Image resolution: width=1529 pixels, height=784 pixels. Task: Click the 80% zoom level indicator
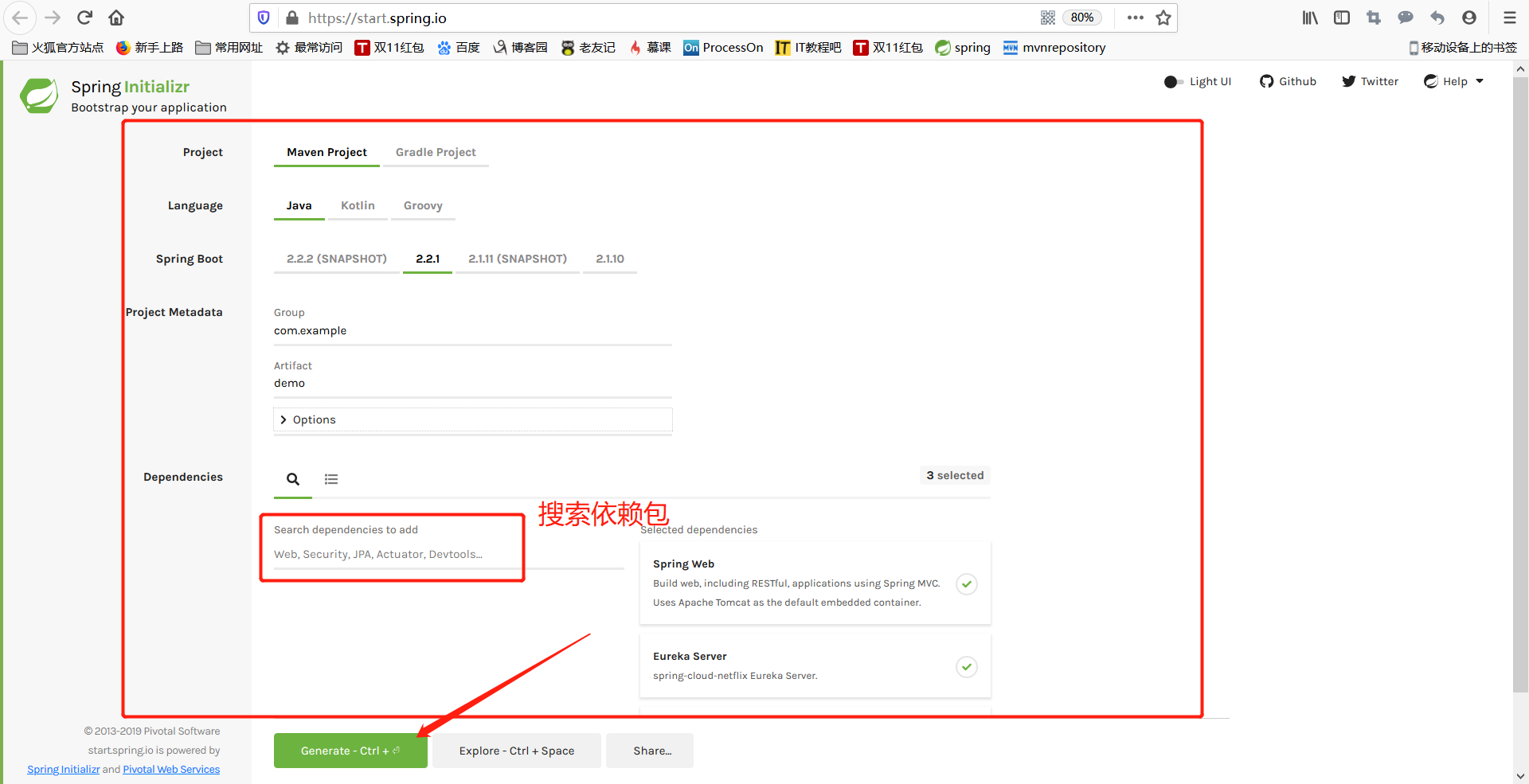point(1081,18)
